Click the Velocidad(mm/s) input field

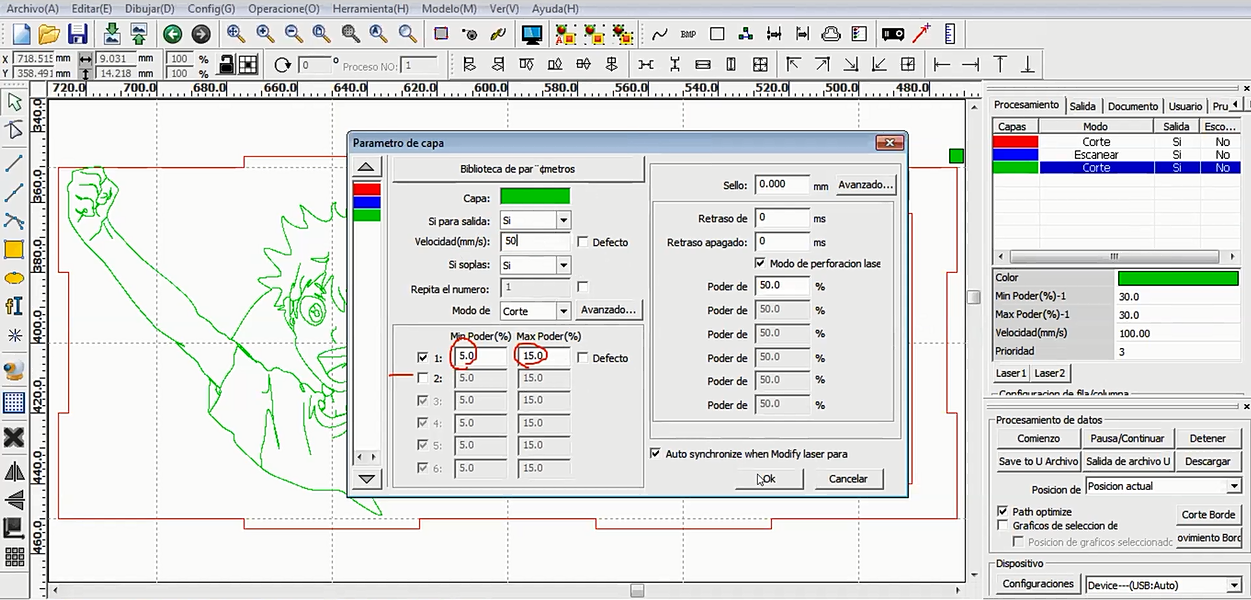[x=535, y=242]
